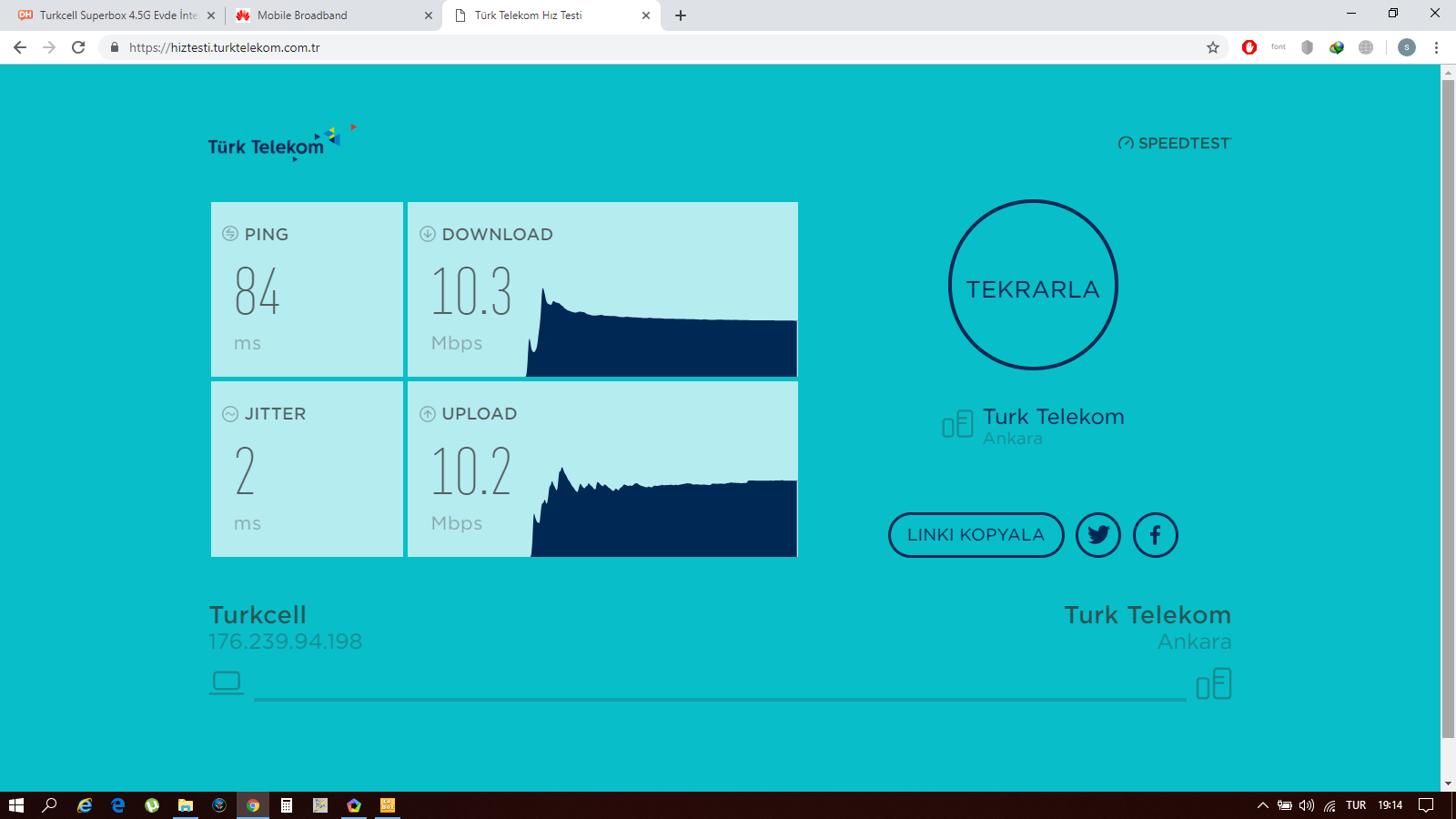Open the Chrome profile avatar S

[x=1407, y=47]
